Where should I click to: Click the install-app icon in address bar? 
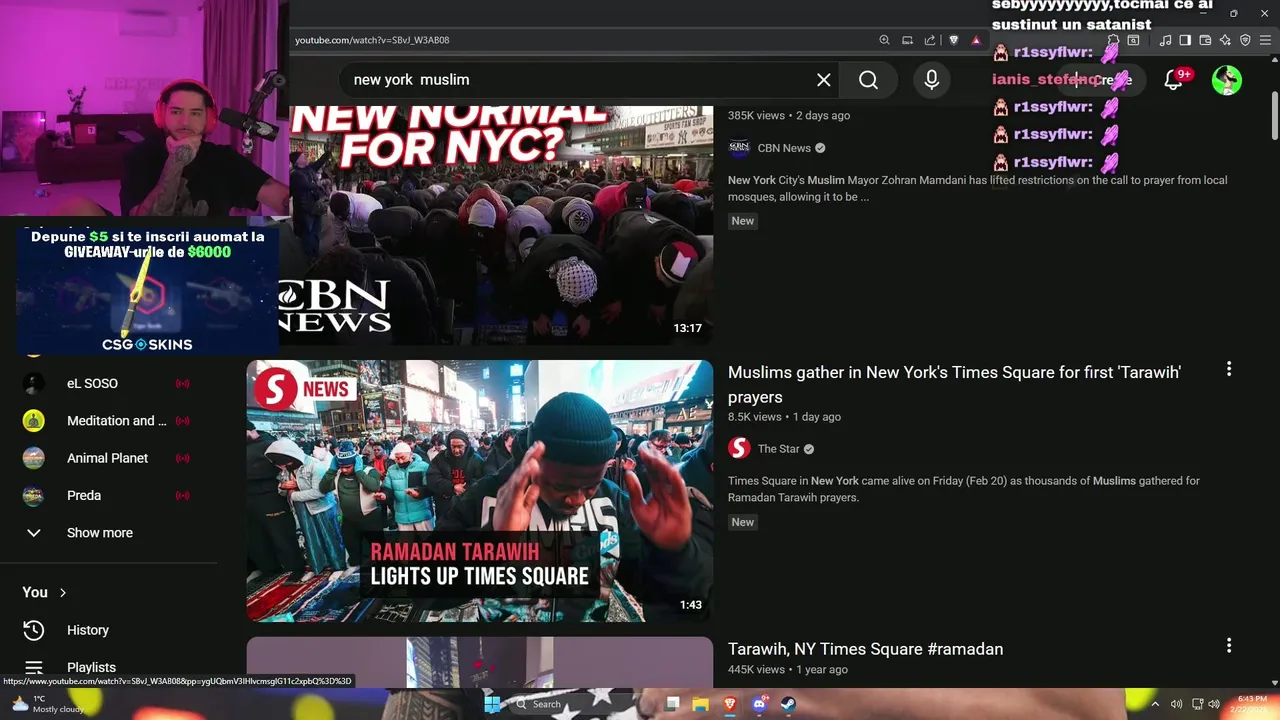tap(907, 40)
